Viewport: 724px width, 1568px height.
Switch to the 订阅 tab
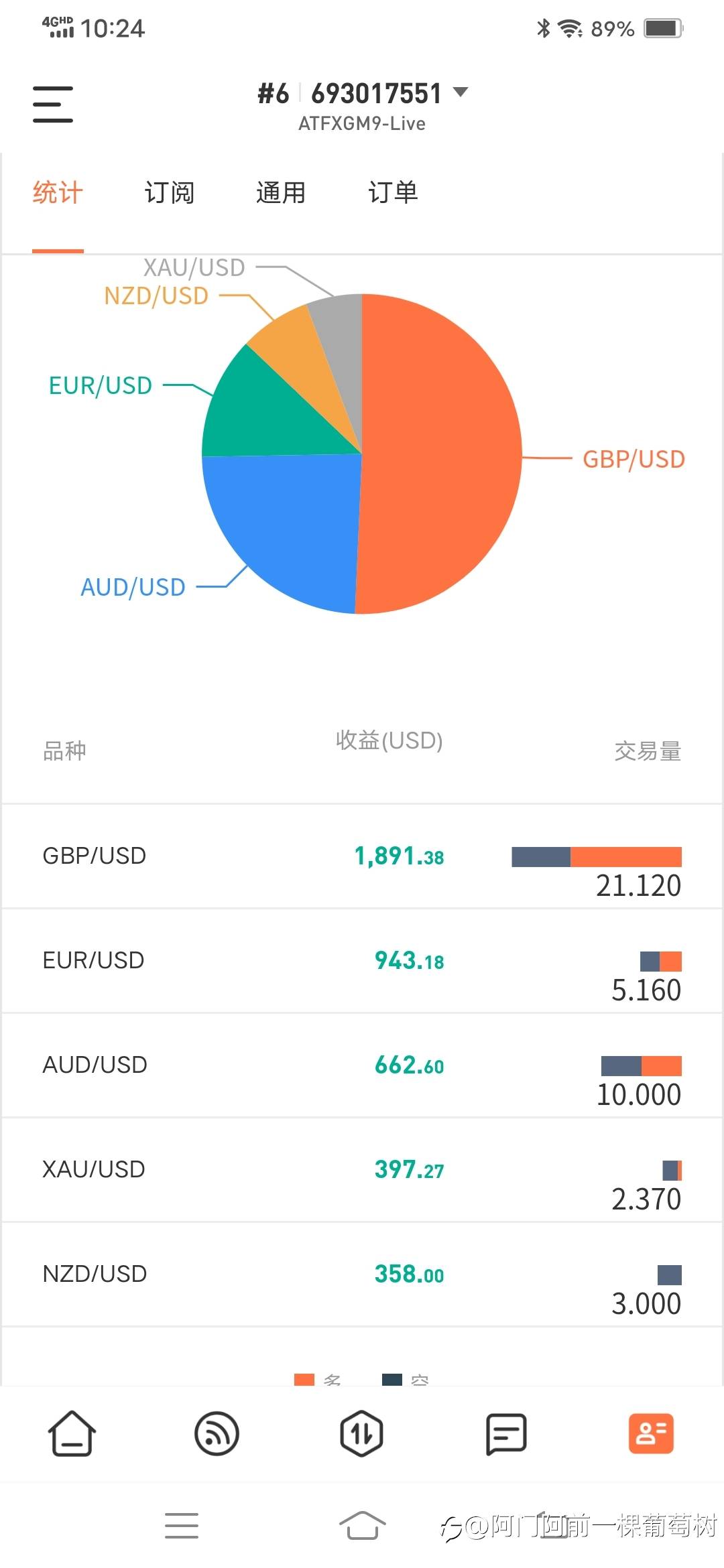(x=169, y=193)
